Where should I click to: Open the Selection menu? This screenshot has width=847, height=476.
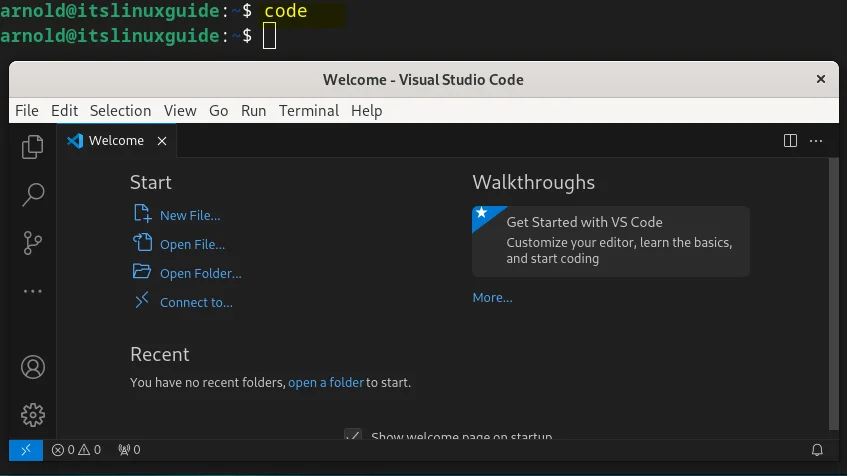click(x=120, y=111)
